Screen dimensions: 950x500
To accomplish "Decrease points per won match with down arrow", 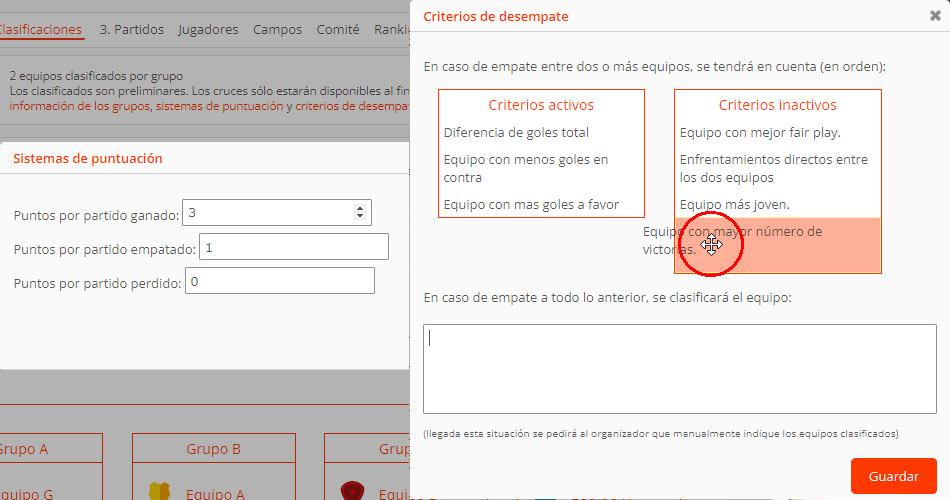I will click(x=360, y=216).
